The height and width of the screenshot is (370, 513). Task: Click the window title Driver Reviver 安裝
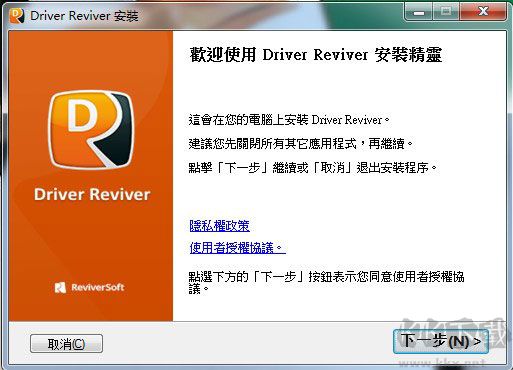tap(84, 16)
